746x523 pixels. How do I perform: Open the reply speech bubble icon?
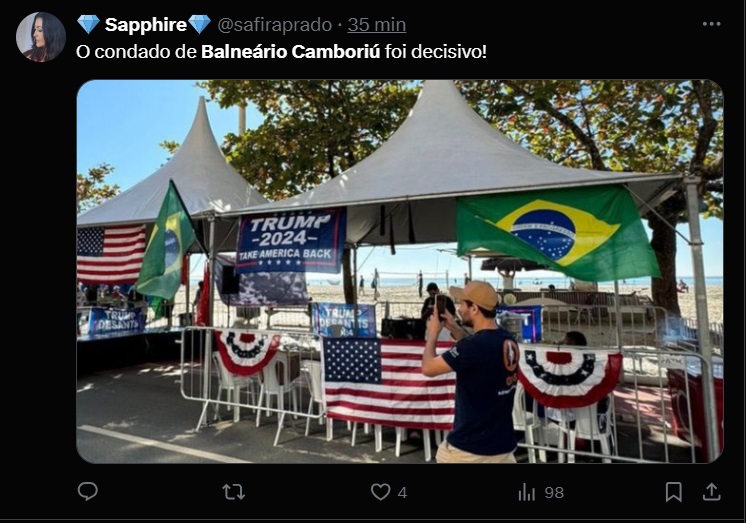pyautogui.click(x=88, y=491)
